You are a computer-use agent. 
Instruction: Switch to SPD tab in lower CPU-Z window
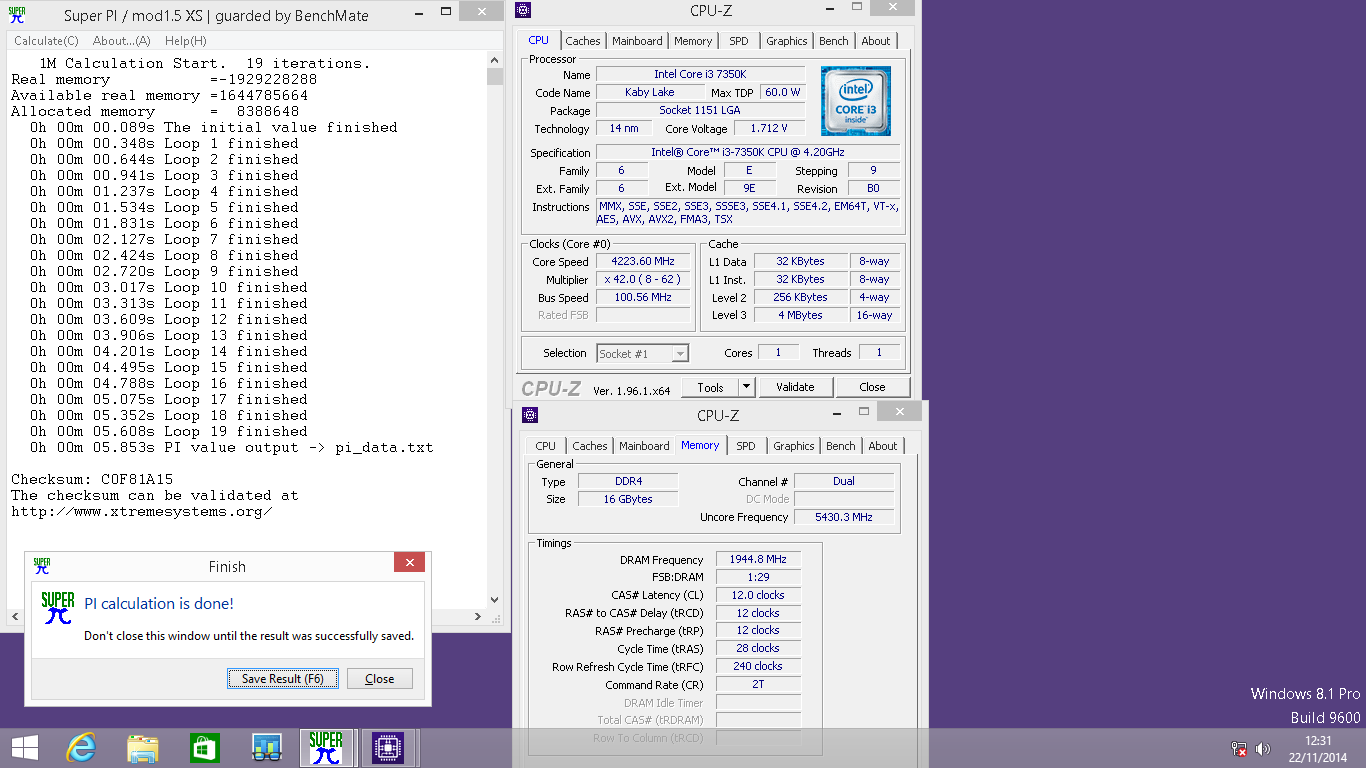(x=746, y=446)
